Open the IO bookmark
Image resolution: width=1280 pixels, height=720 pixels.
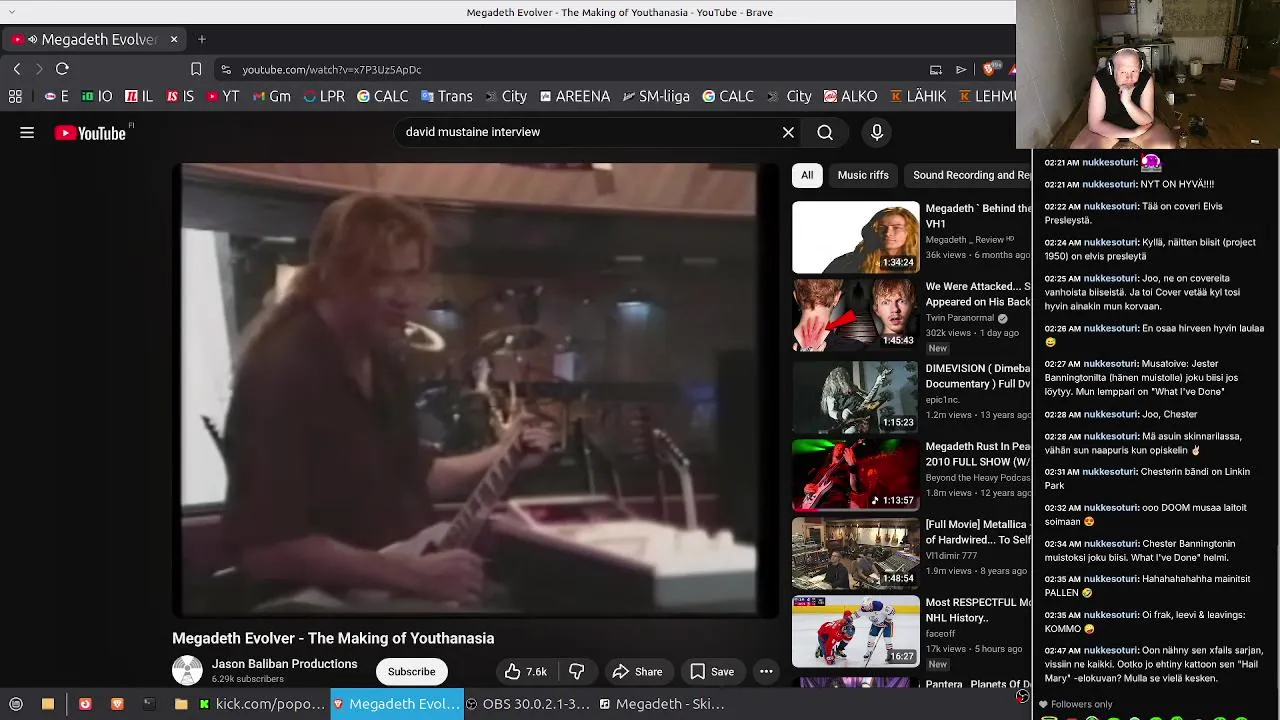[x=97, y=97]
